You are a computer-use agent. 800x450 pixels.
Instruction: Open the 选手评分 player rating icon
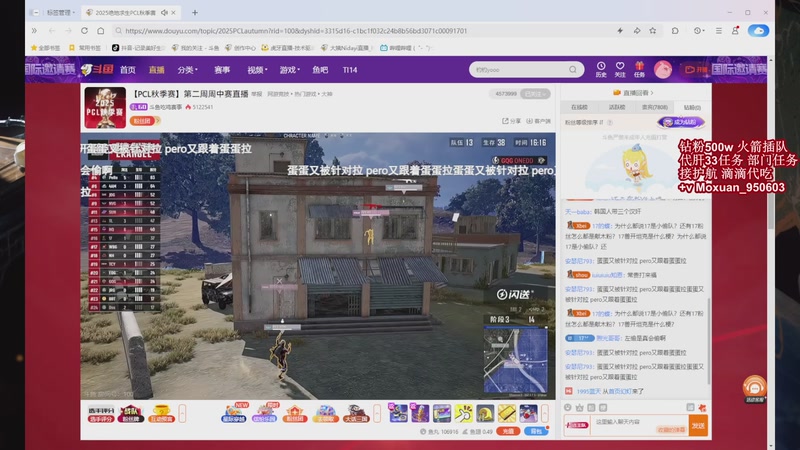[101, 414]
